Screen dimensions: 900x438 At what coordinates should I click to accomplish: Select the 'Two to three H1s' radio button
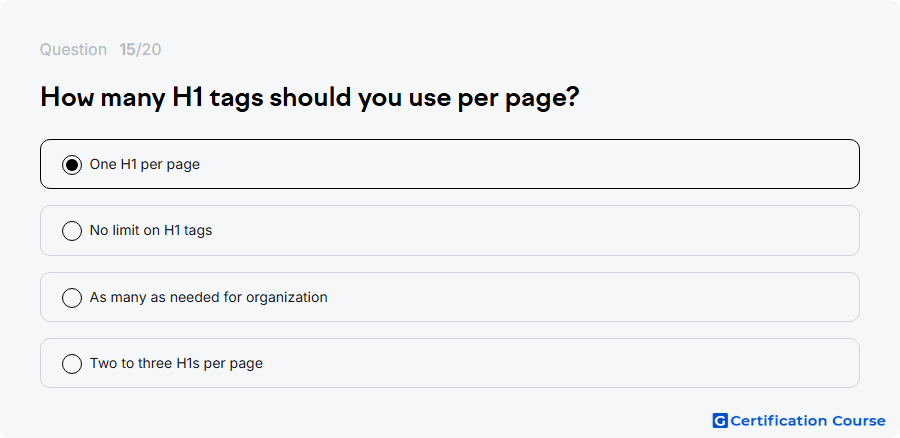coord(72,364)
